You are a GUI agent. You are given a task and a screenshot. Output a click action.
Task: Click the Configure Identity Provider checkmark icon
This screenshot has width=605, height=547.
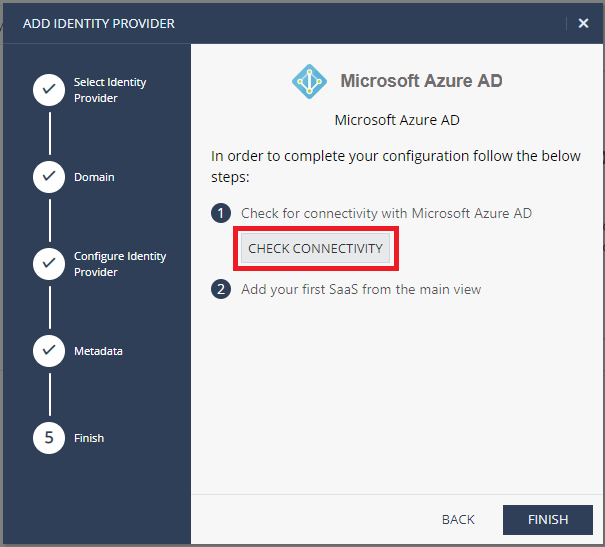(49, 264)
